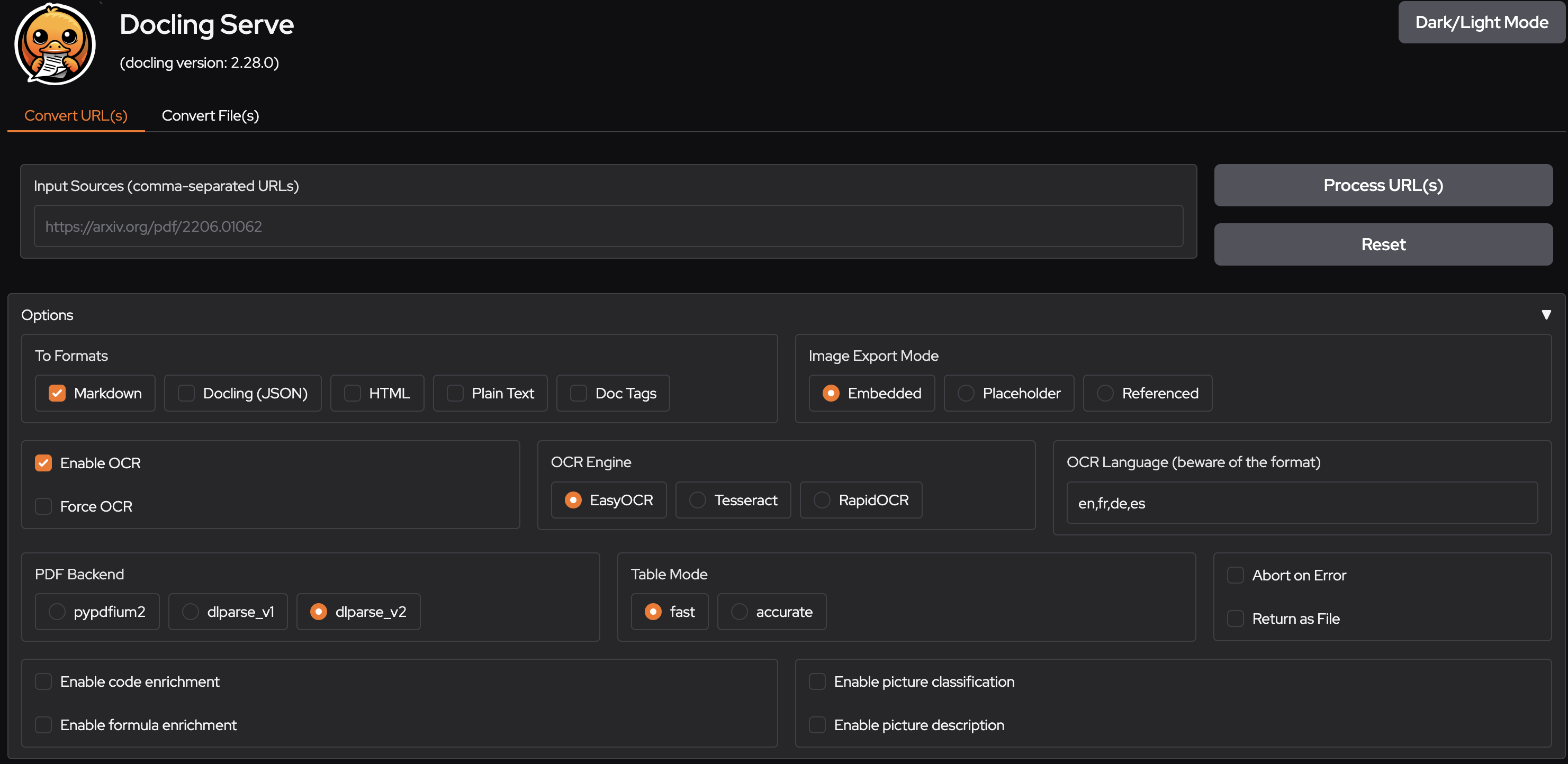This screenshot has height=764, width=1568.
Task: Enable Doc Tags output format
Action: click(578, 393)
